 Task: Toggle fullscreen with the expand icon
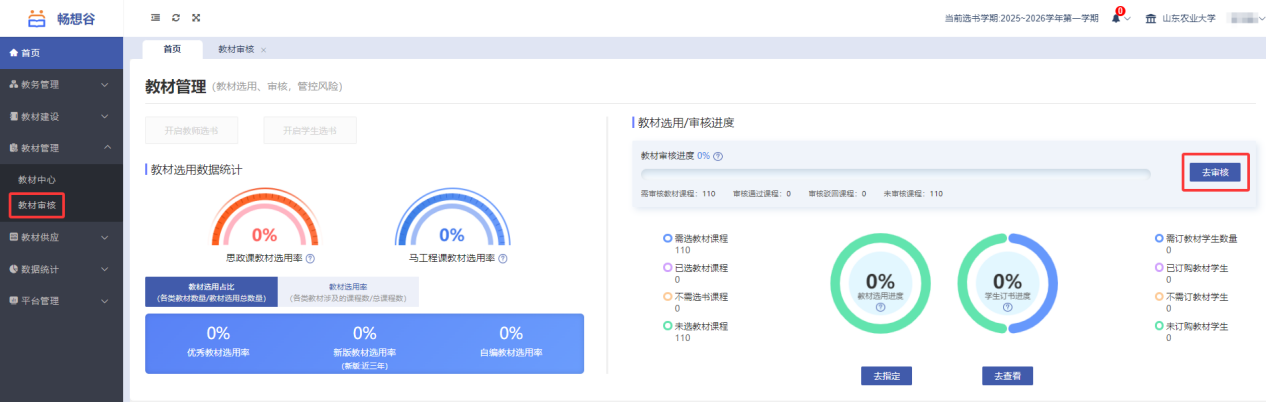click(x=196, y=18)
